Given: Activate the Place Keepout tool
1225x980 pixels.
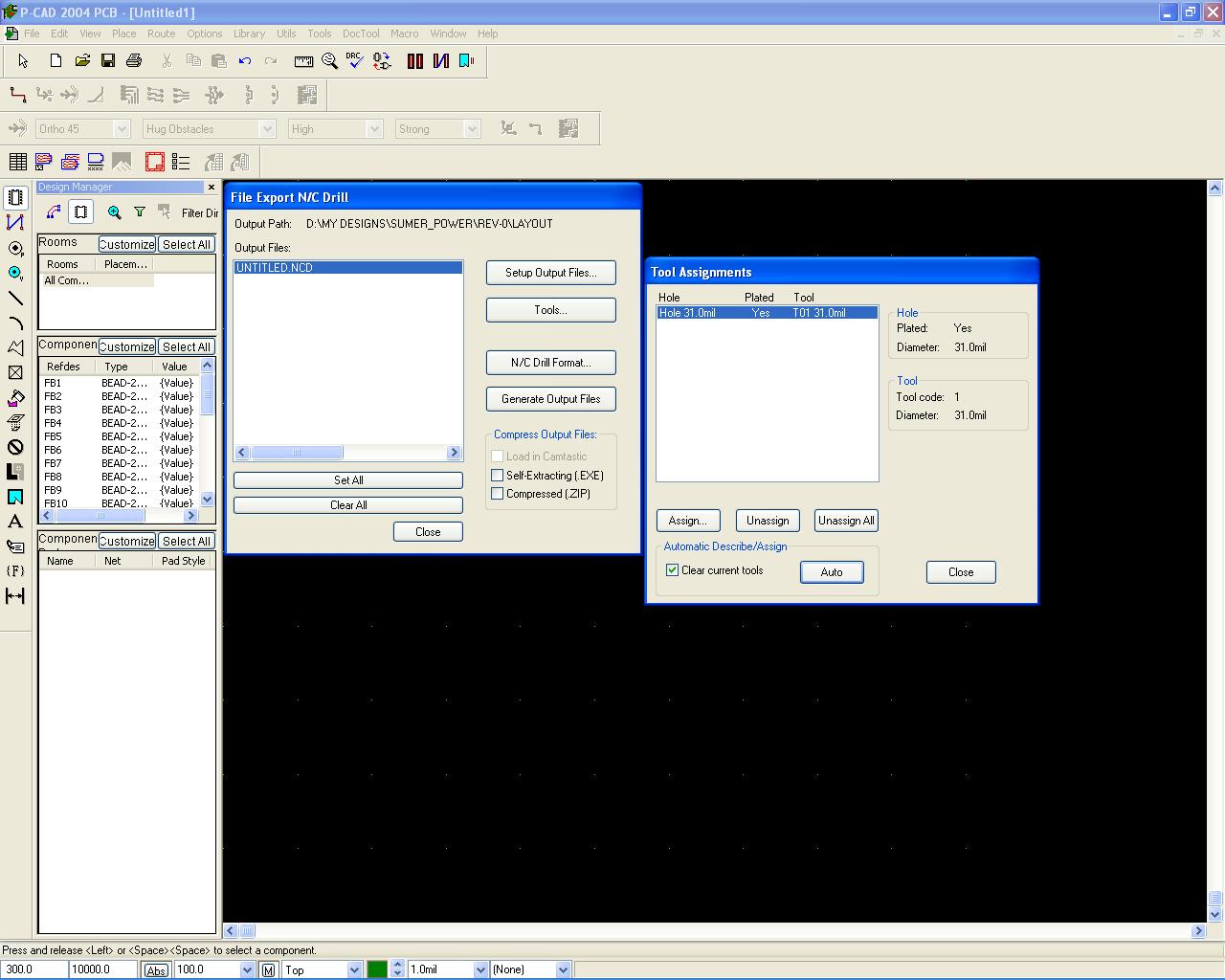Looking at the screenshot, I should click(x=15, y=447).
